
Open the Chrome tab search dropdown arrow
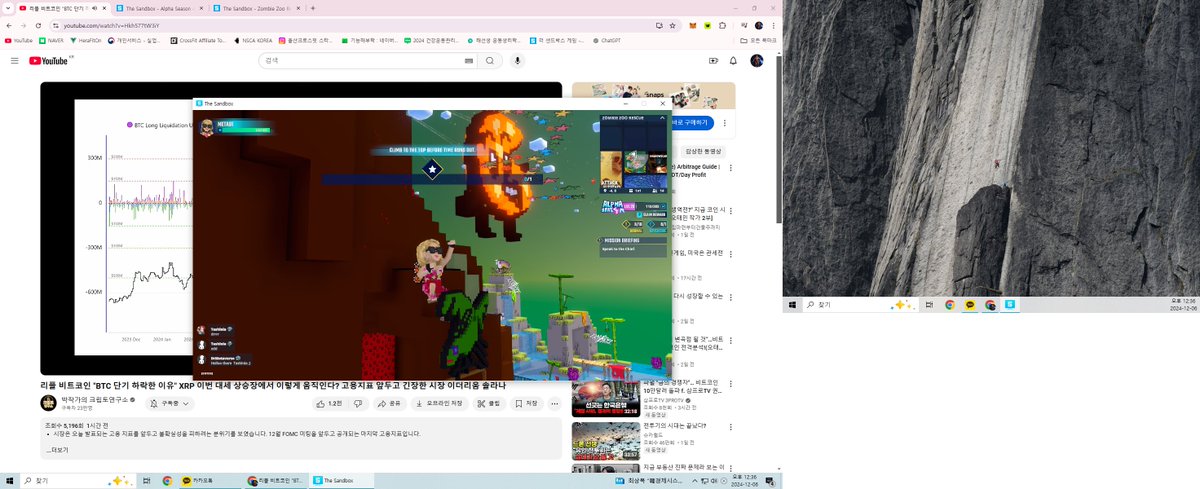coord(9,7)
